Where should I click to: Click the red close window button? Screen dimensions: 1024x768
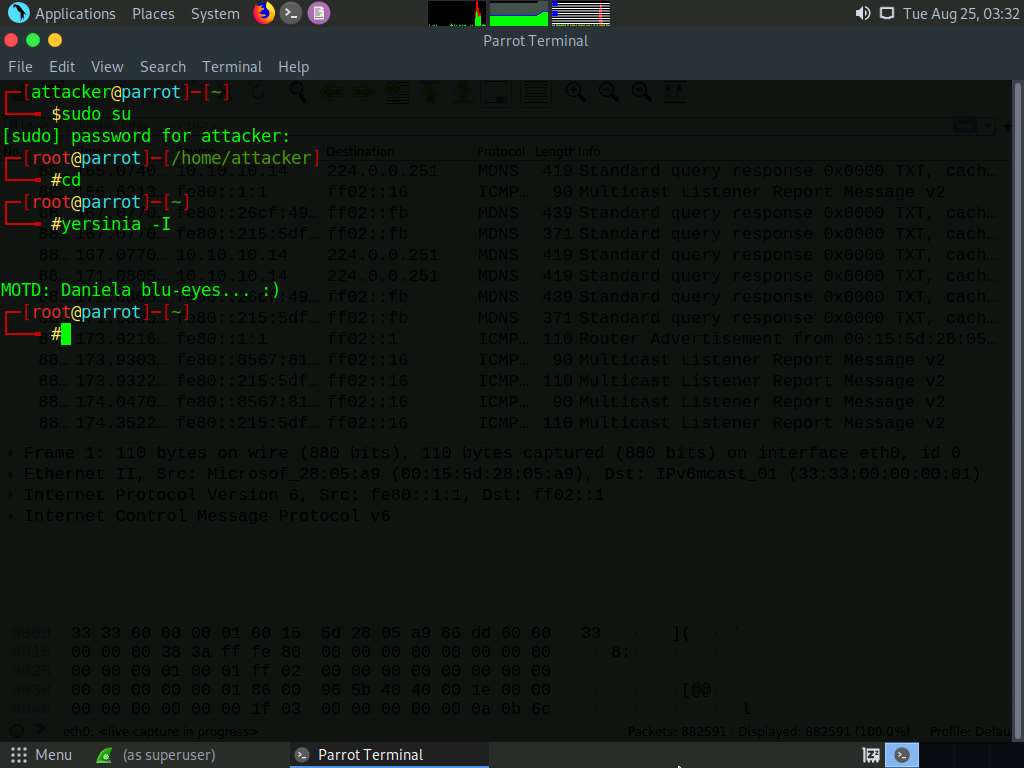(x=11, y=40)
